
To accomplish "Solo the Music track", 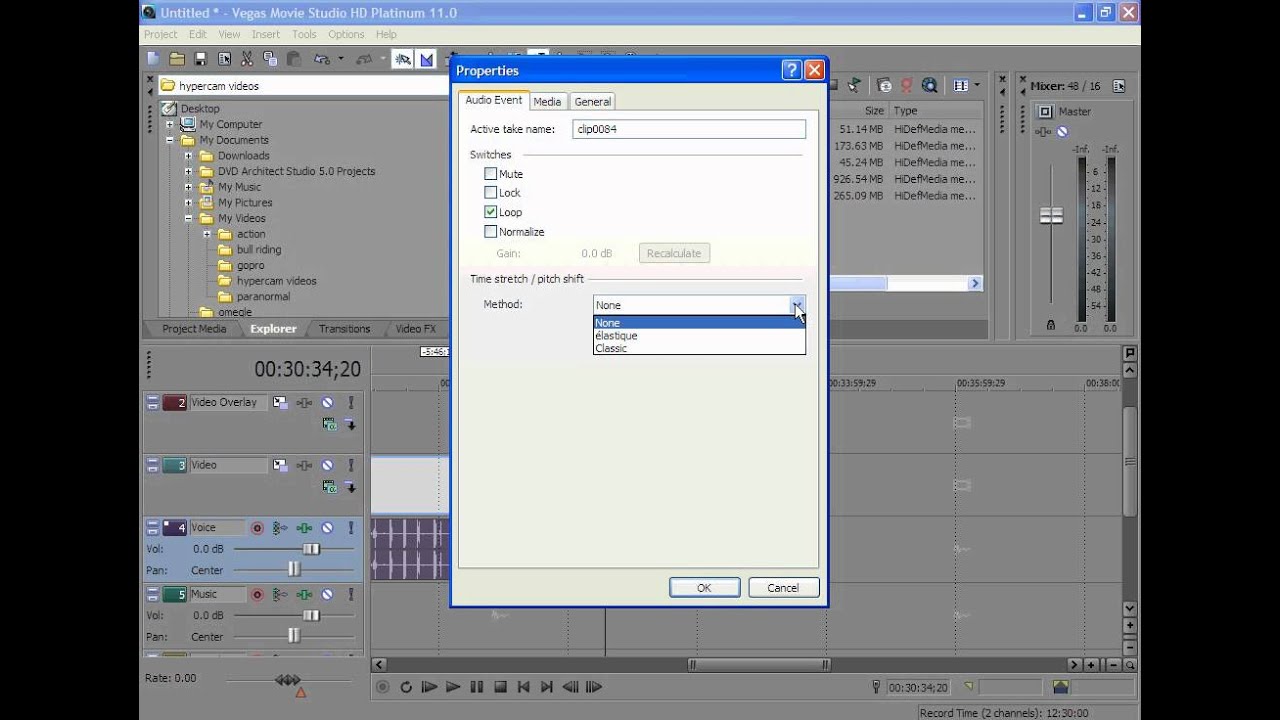I will pyautogui.click(x=350, y=594).
